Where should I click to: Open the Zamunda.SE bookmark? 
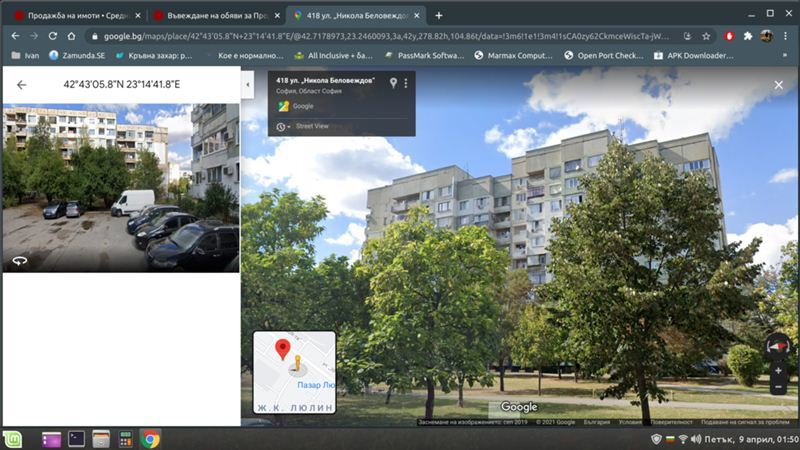[80, 55]
